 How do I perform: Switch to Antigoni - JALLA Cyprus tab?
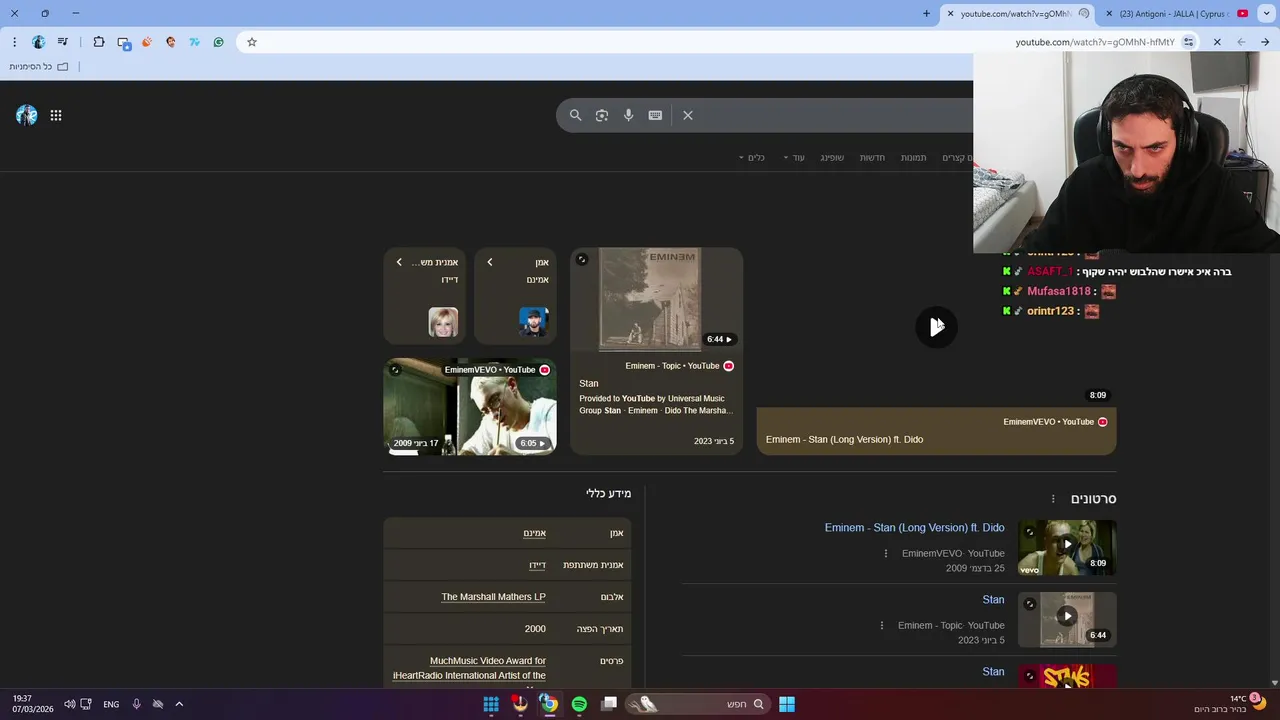(x=1176, y=14)
